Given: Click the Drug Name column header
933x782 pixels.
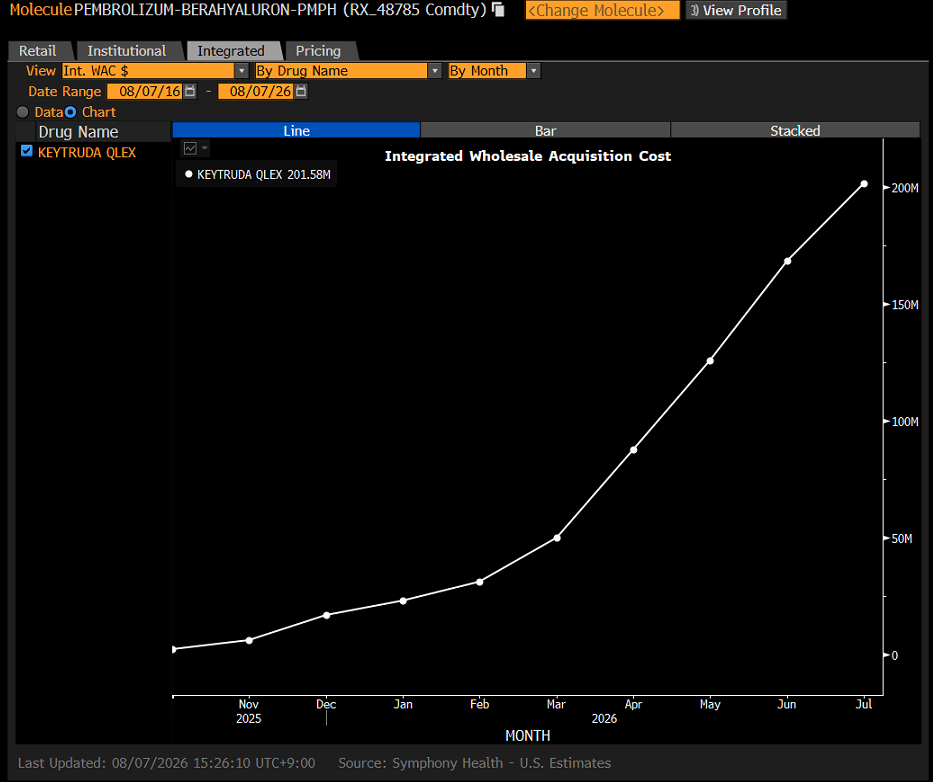Looking at the screenshot, I should [79, 132].
